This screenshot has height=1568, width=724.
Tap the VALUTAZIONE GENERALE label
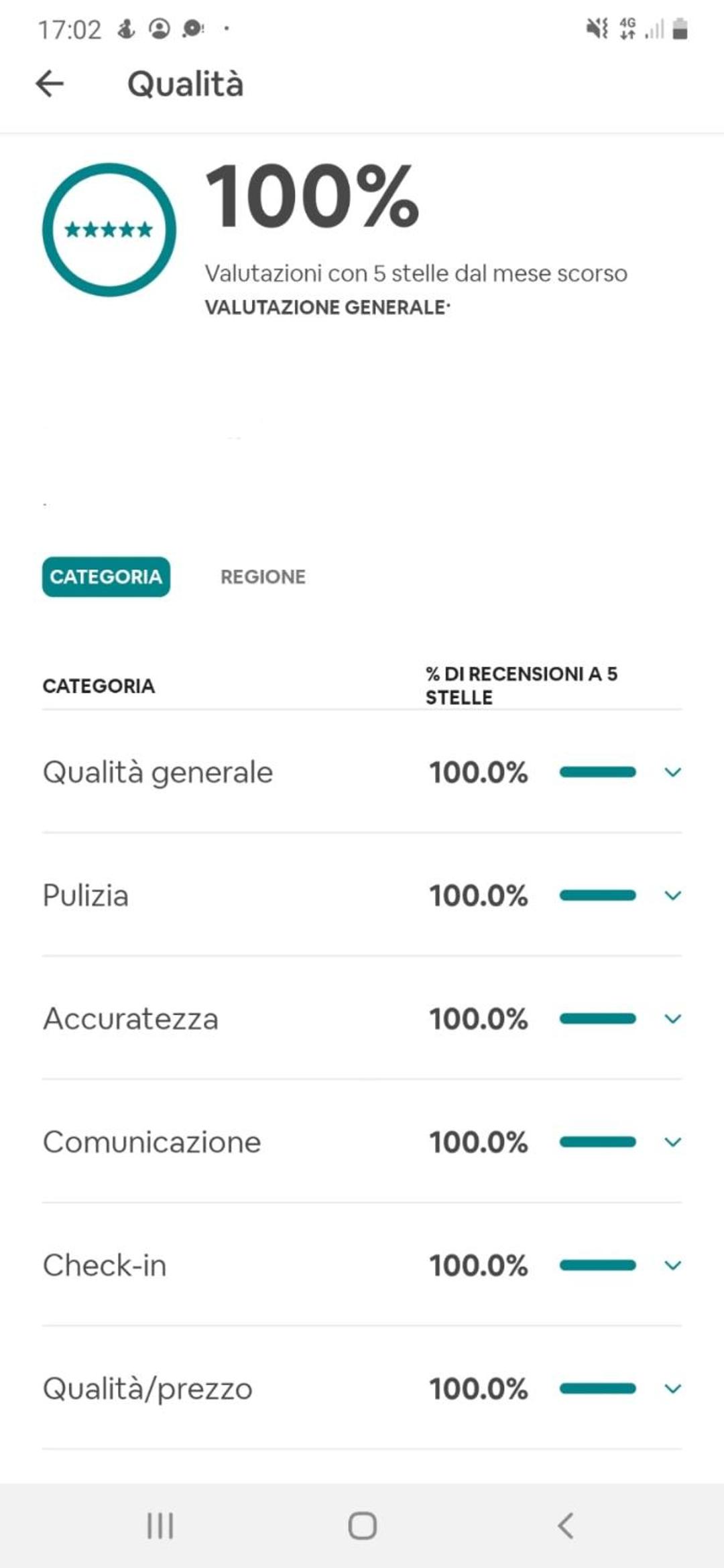(x=326, y=308)
